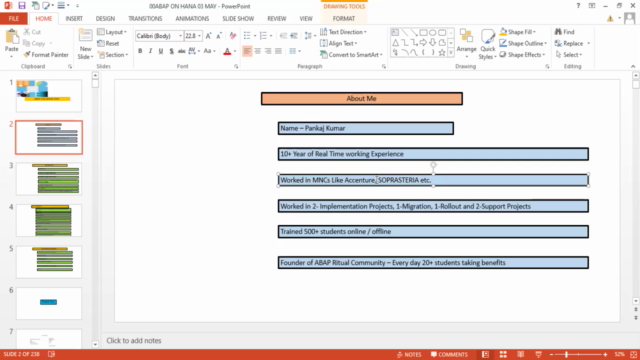Viewport: 640px width, 360px height.
Task: Increase font size with A-up icon
Action: click(x=209, y=36)
